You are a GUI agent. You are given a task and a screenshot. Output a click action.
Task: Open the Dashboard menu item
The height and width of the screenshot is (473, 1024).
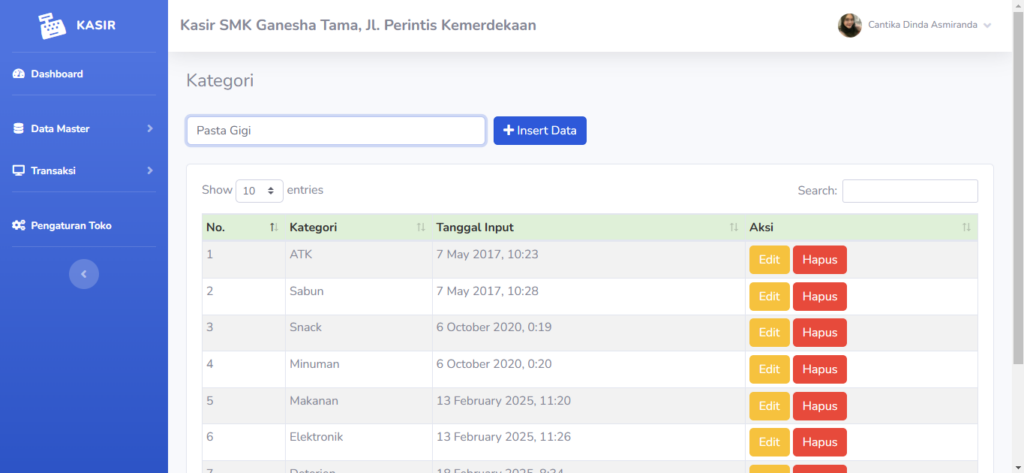[x=84, y=74]
